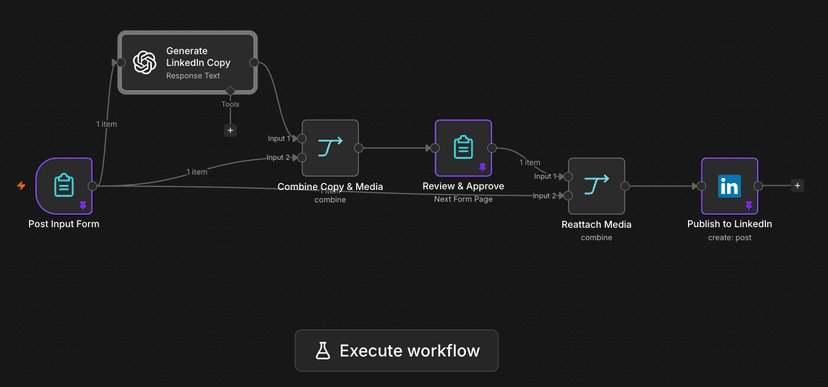Click input connector of Generate LinkedIn Copy node
This screenshot has height=387, width=828.
click(121, 63)
